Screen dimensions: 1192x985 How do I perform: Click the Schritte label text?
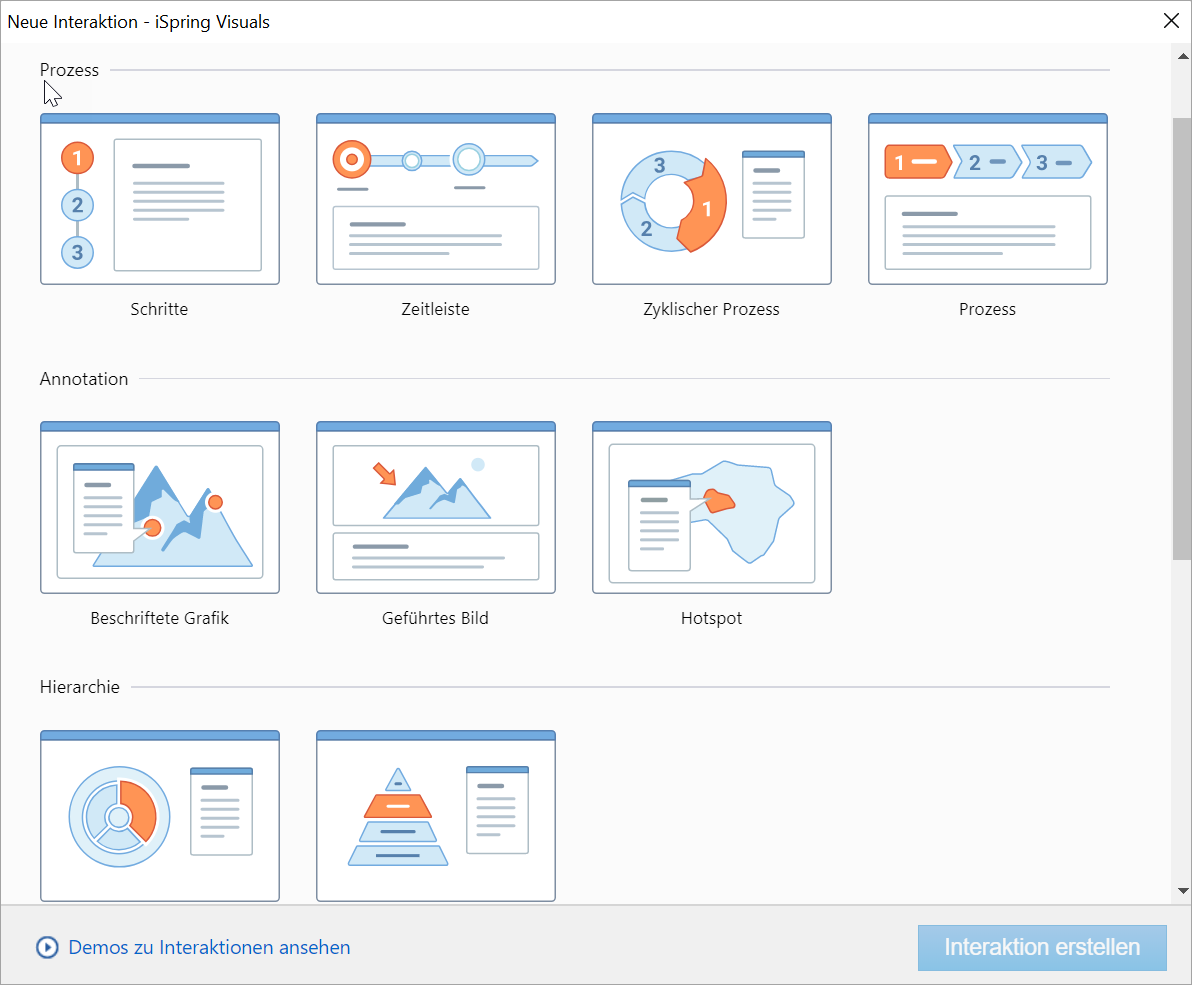(159, 310)
